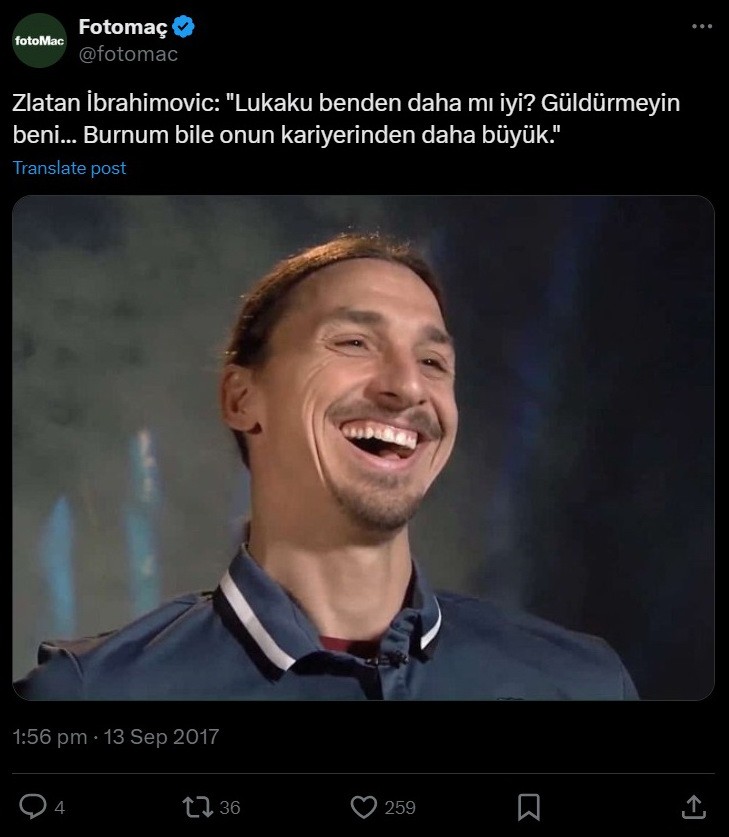Click the Translate post link
The image size is (729, 837).
pos(69,168)
